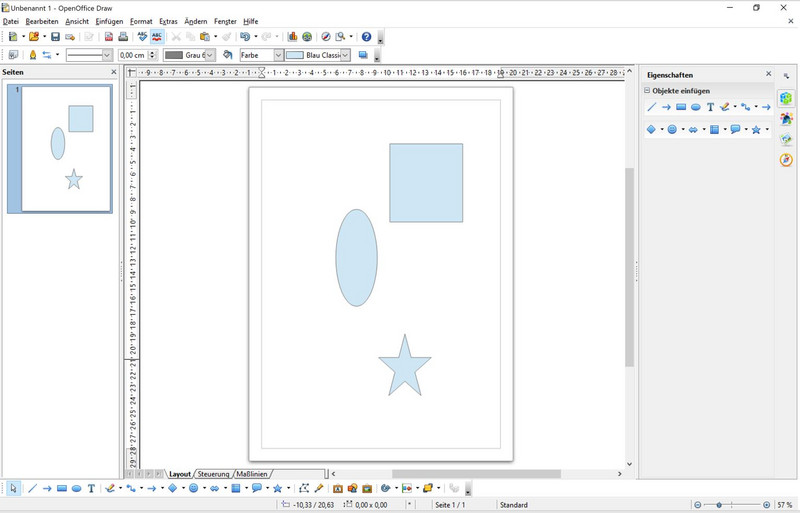Image resolution: width=800 pixels, height=513 pixels.
Task: Toggle automatic spell check
Action: (157, 37)
